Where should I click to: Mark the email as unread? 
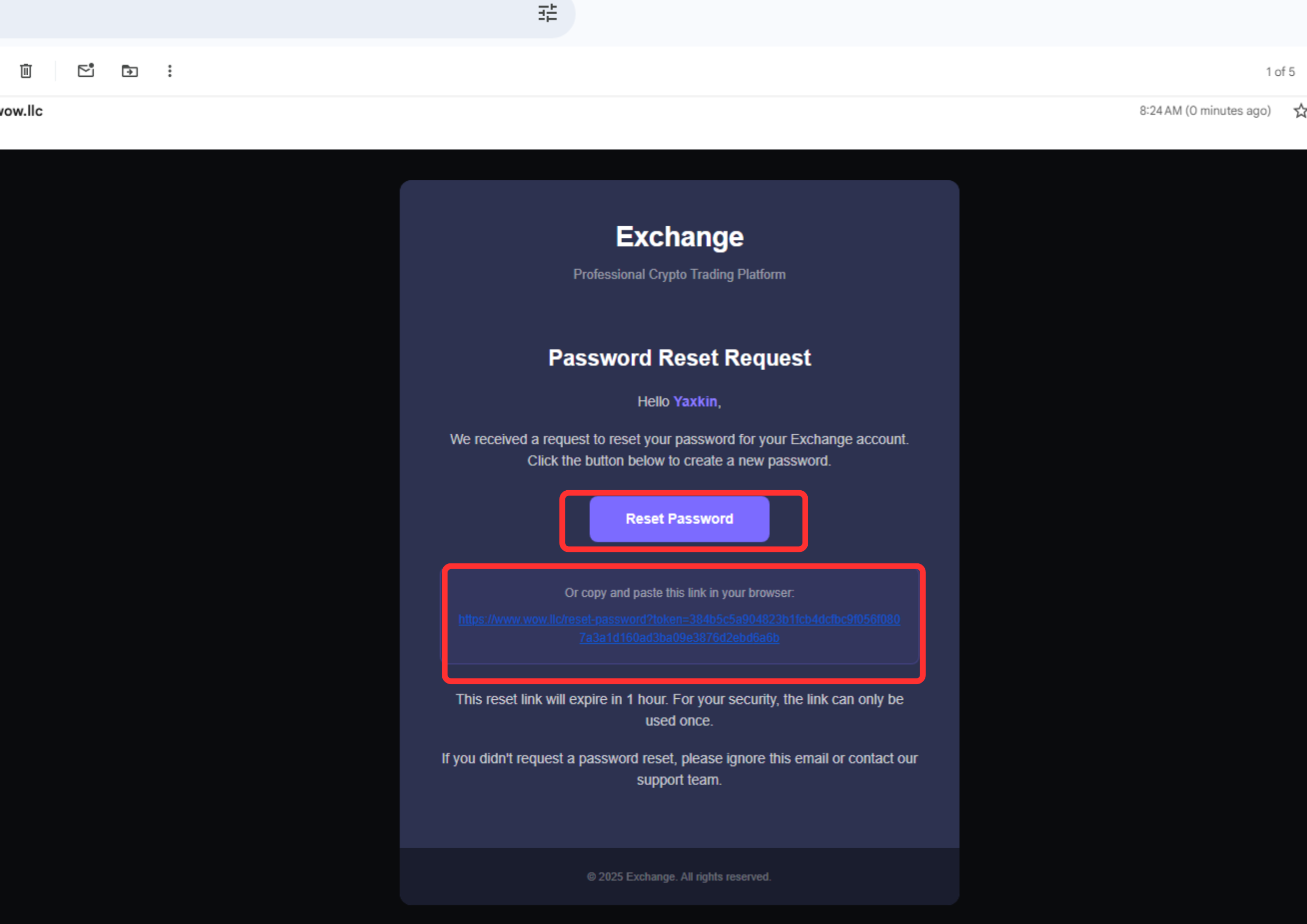coord(86,71)
